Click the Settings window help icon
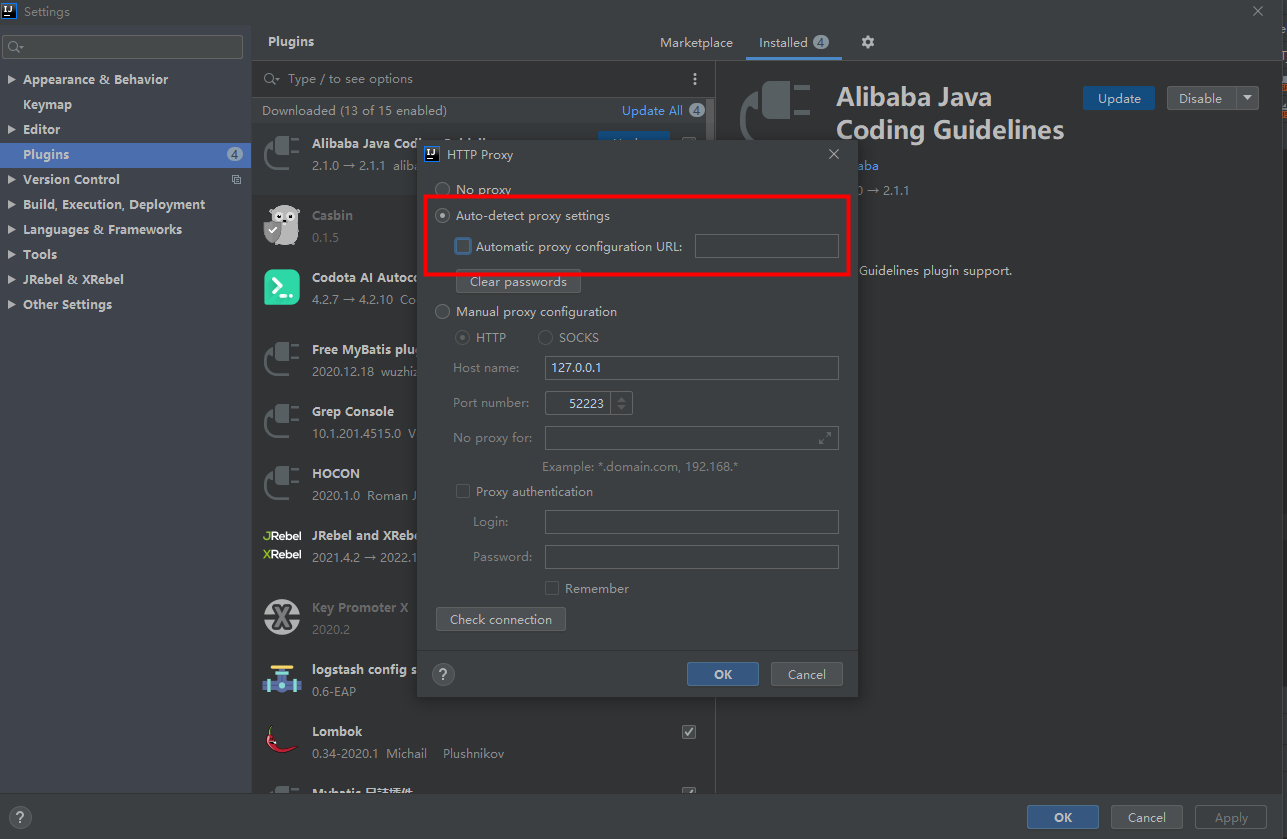Image resolution: width=1287 pixels, height=839 pixels. (19, 817)
